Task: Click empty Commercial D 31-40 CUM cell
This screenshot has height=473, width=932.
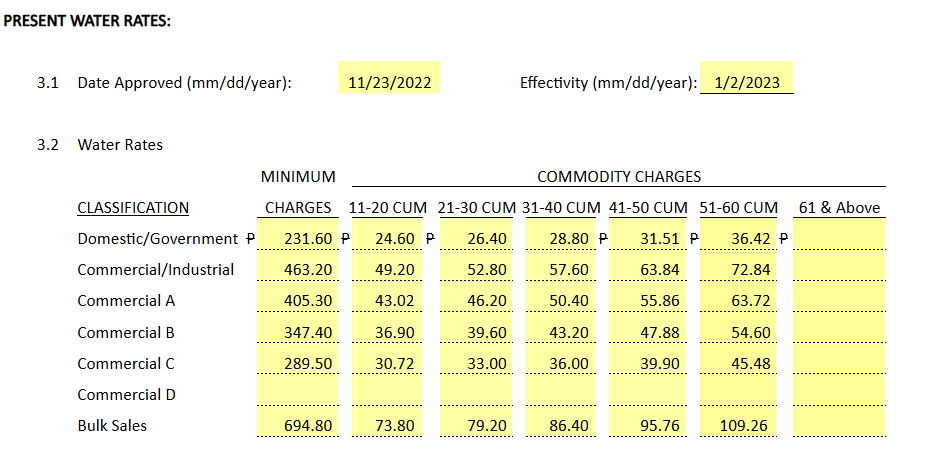Action: coord(561,390)
